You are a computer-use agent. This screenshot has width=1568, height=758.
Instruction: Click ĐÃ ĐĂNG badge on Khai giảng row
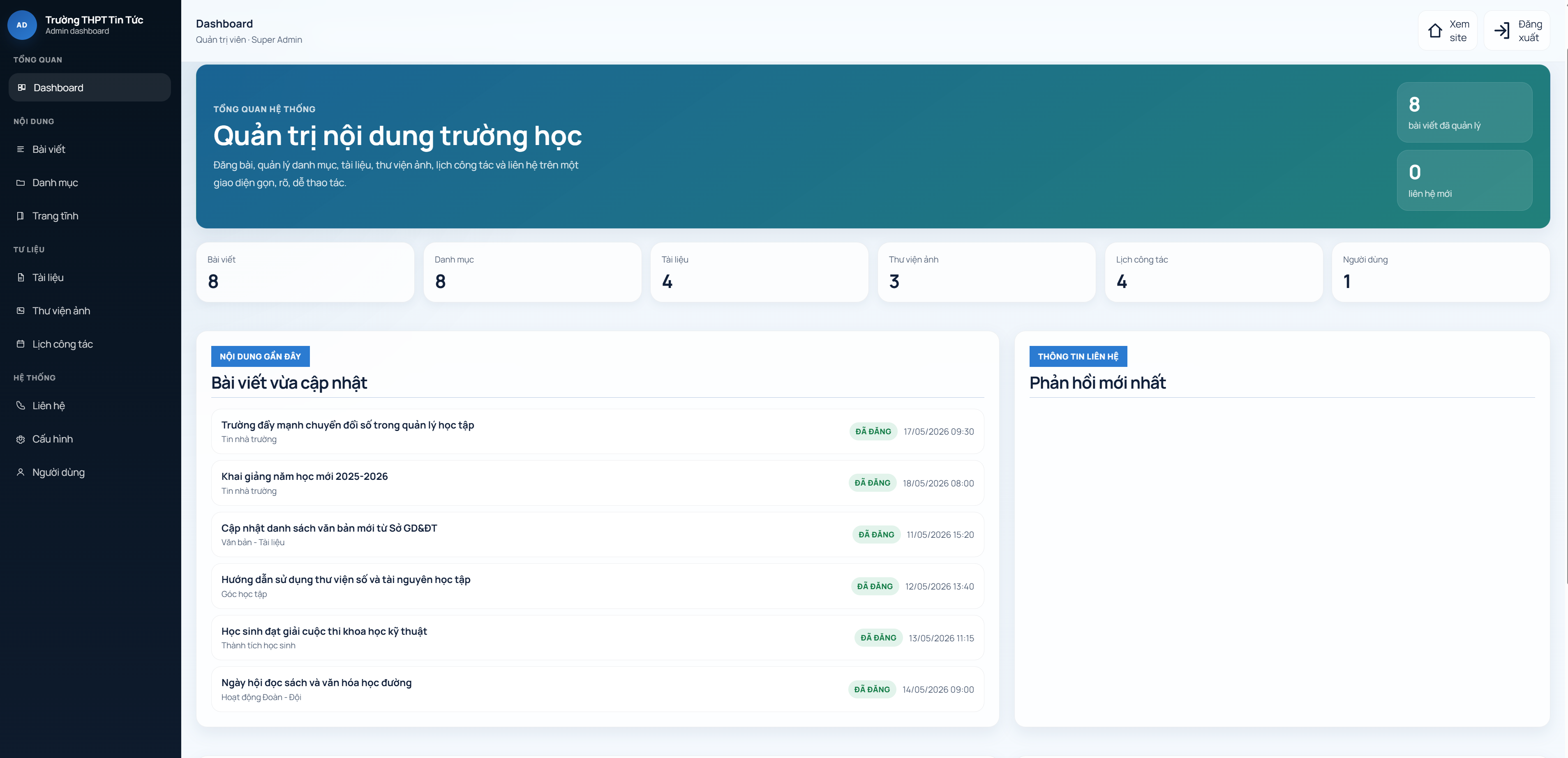[872, 483]
